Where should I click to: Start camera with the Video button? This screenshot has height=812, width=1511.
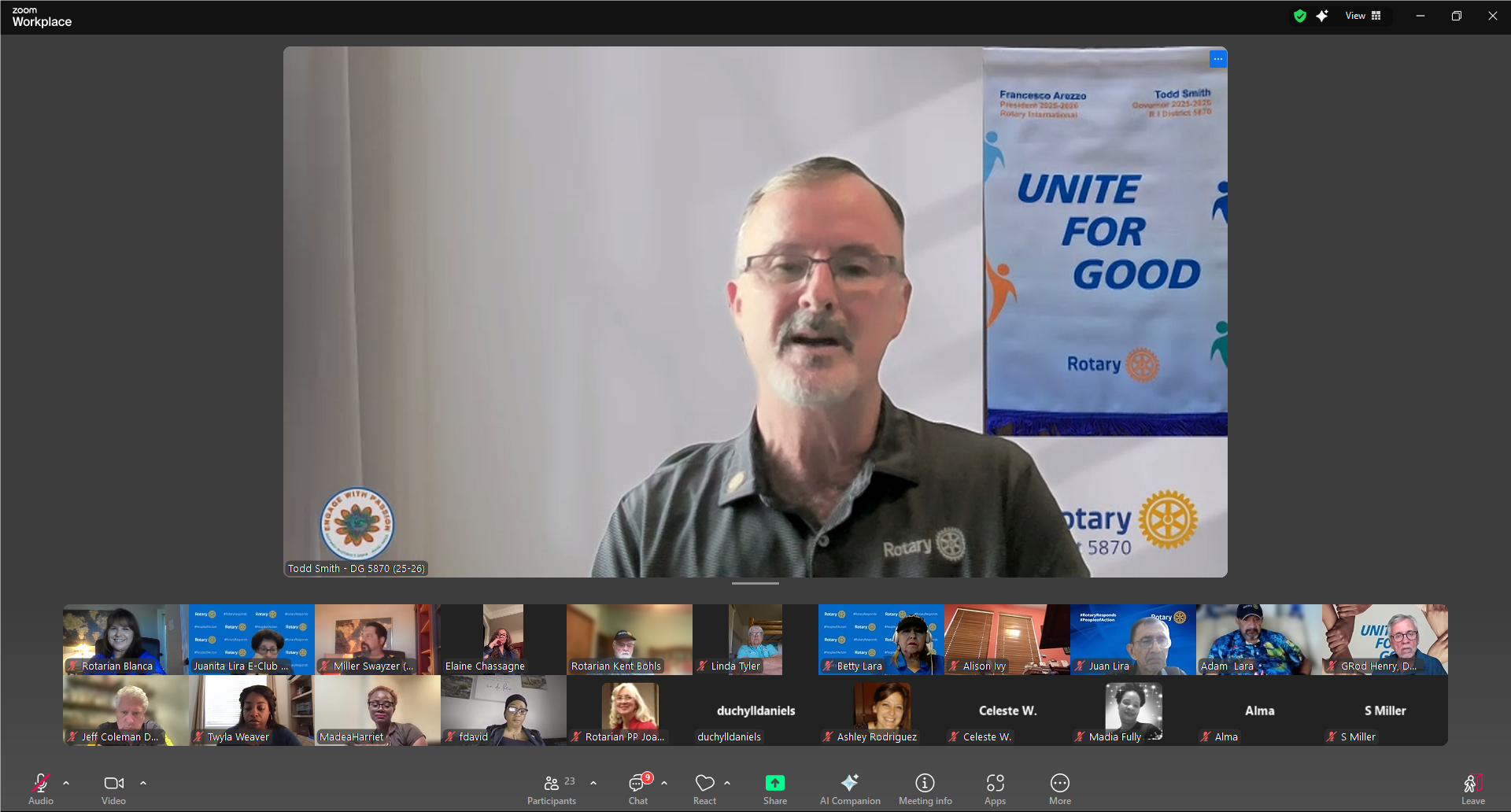113,789
